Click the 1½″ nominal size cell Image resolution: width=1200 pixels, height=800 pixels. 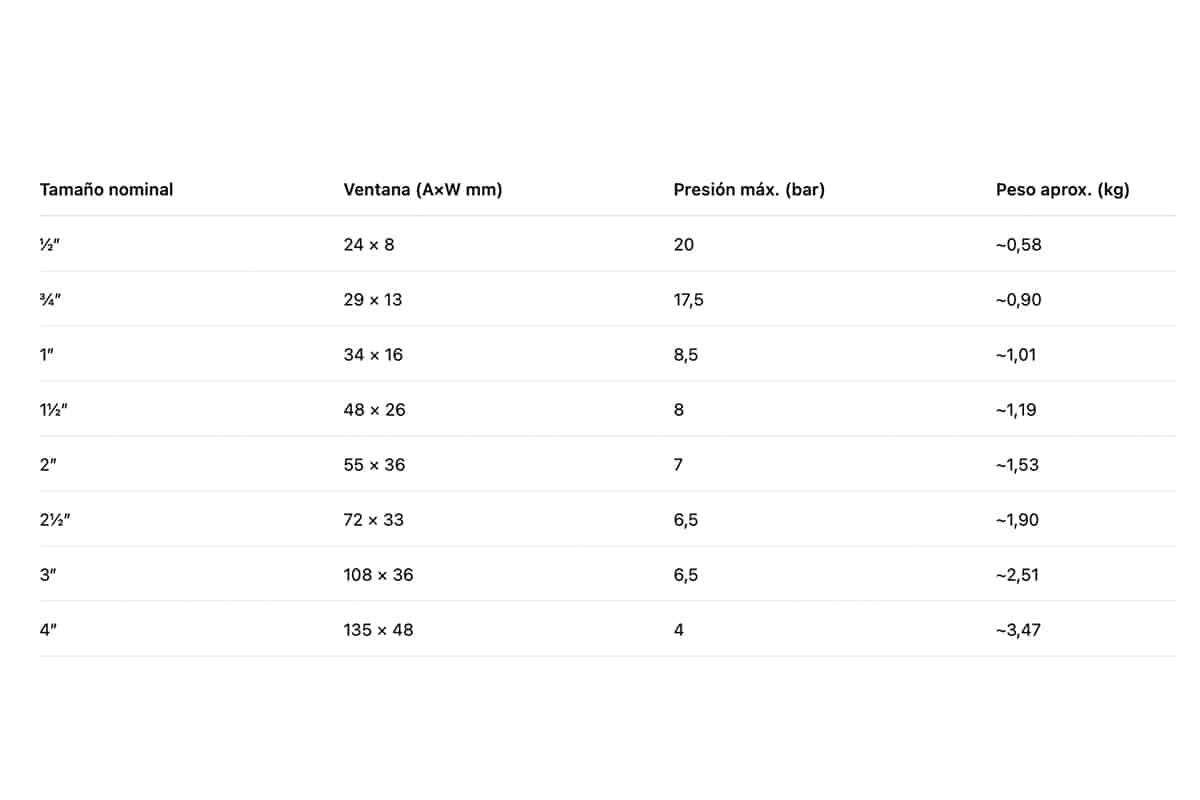point(52,409)
